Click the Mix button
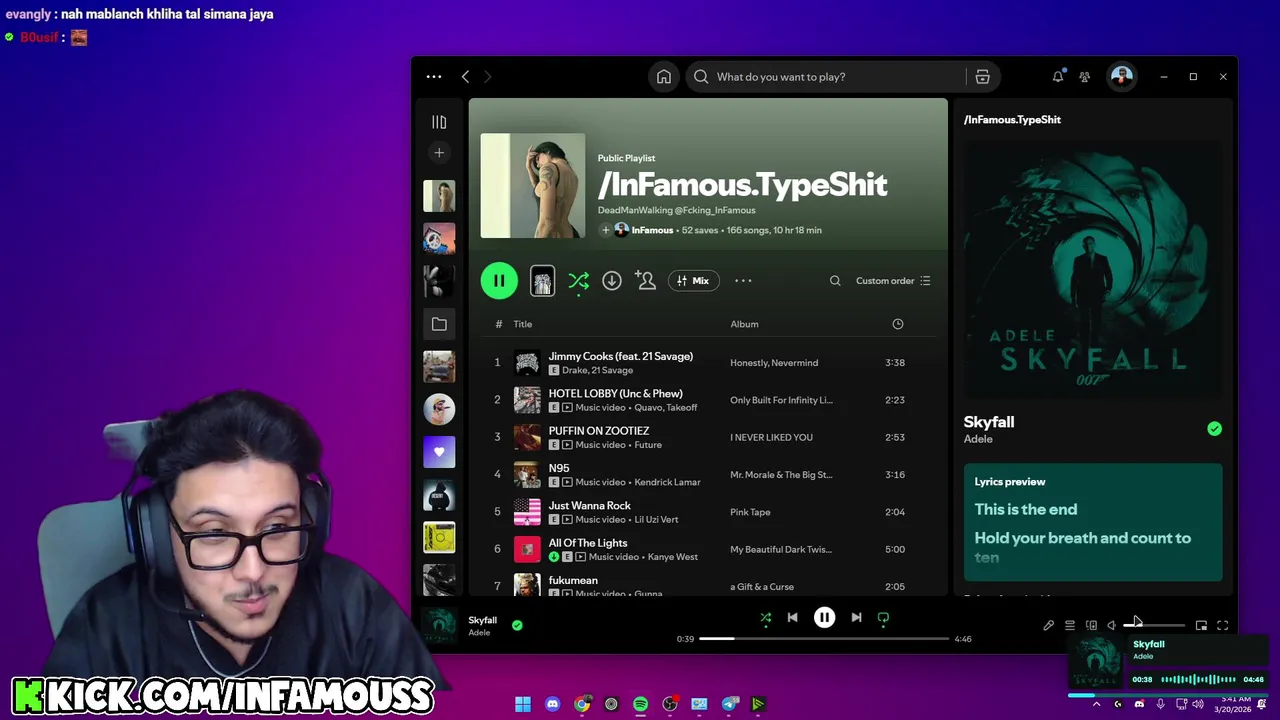This screenshot has height=720, width=1280. click(692, 281)
